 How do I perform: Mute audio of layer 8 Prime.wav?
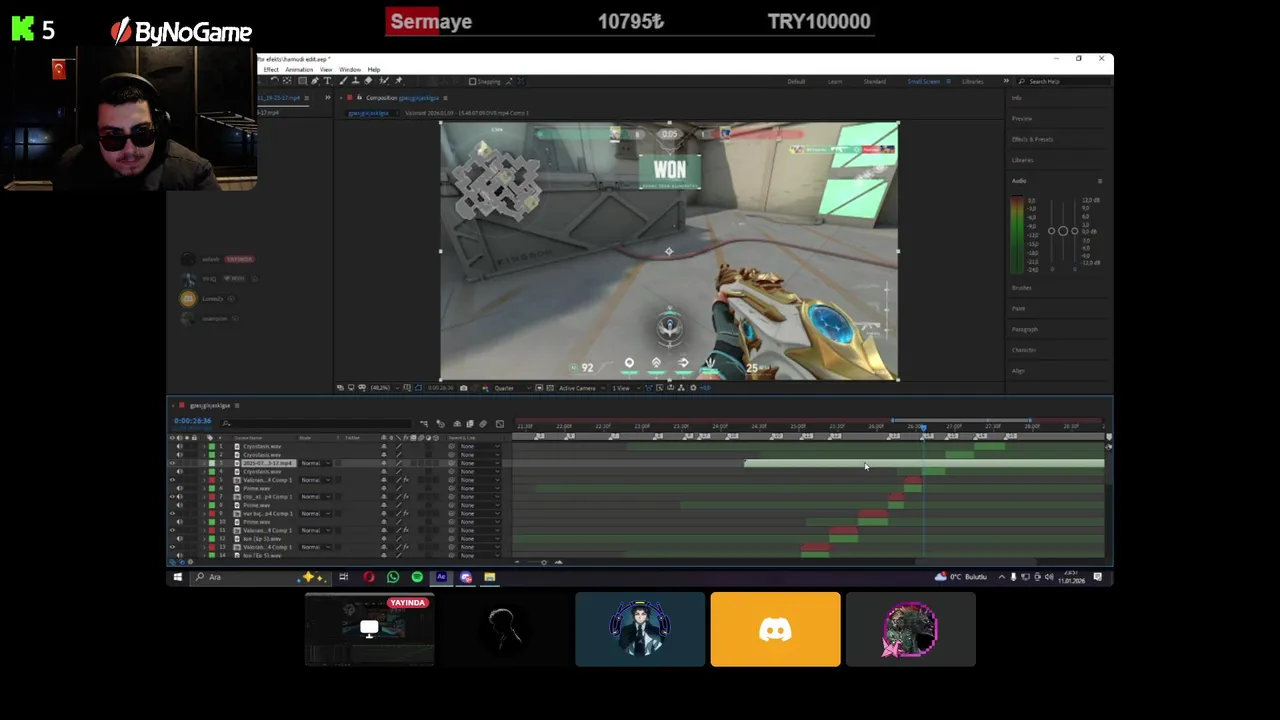(180, 505)
